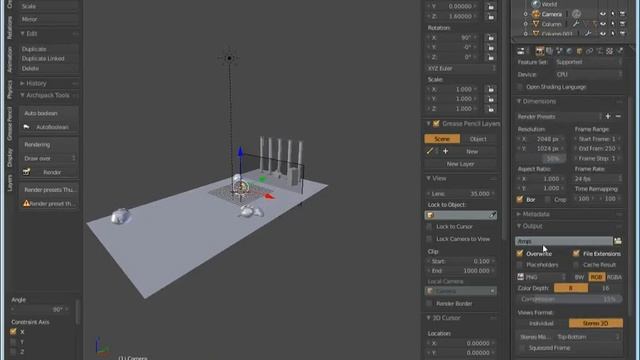
Task: Click the wrench modifier icon on Column row
Action: click(576, 24)
